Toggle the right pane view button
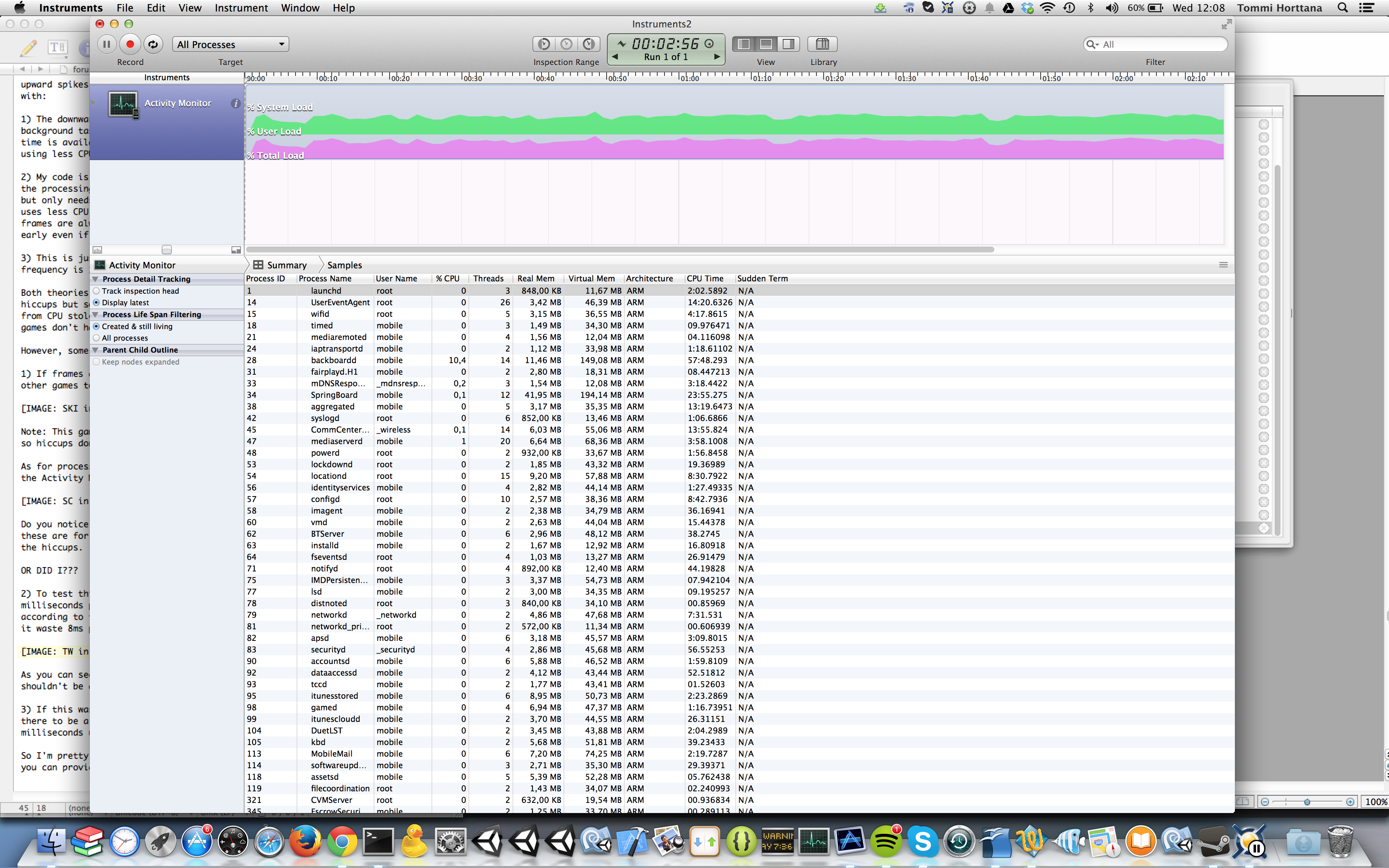Screen dimensions: 1389x868 click(x=789, y=44)
